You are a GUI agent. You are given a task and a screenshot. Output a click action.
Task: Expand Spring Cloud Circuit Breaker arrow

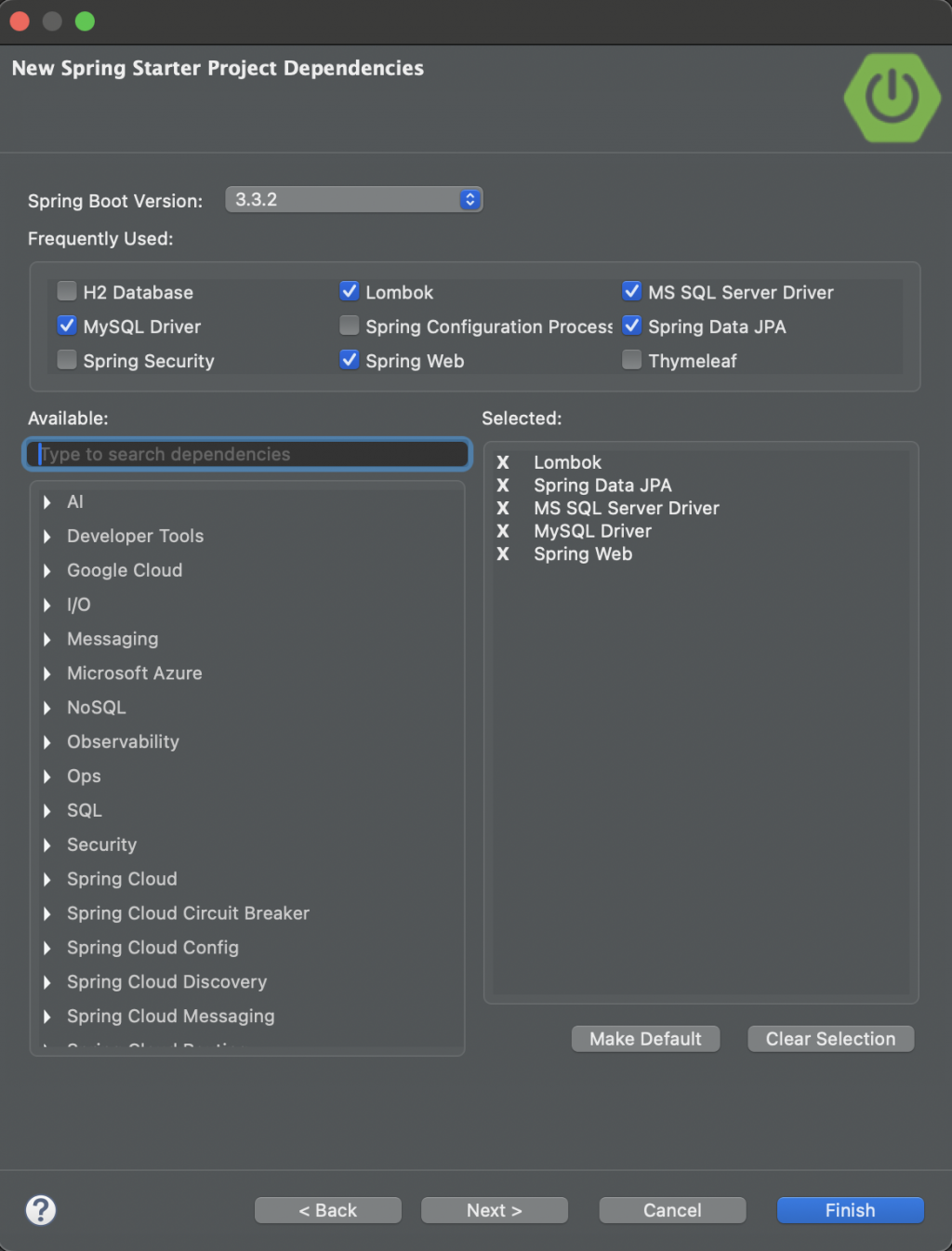click(x=47, y=914)
